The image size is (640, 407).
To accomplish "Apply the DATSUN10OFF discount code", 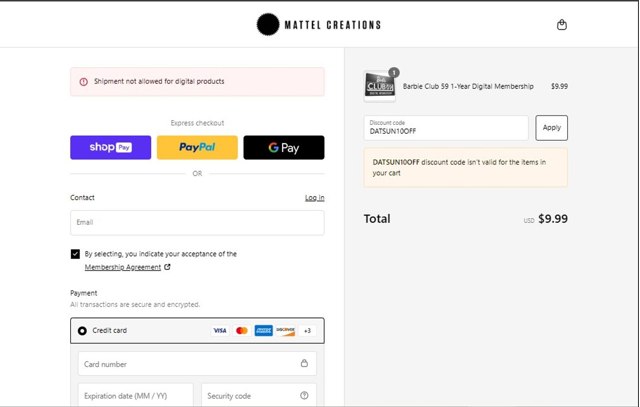I will tap(551, 128).
